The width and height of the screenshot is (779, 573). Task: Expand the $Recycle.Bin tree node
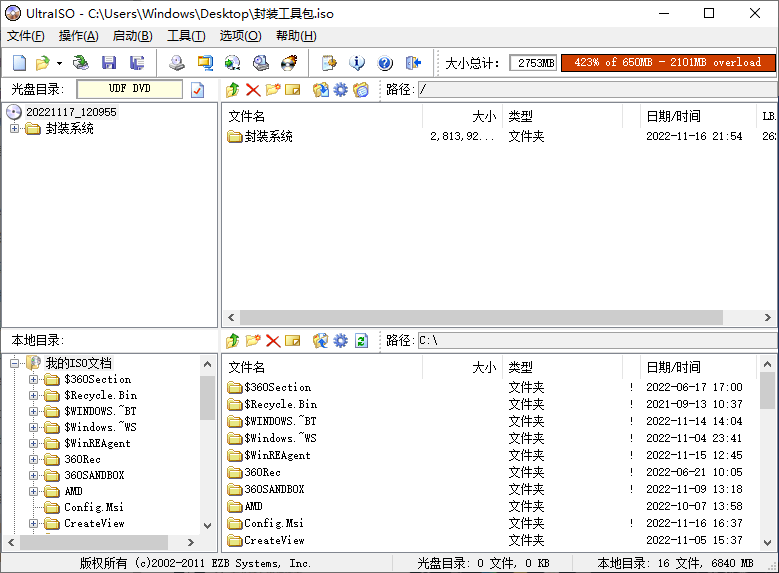click(33, 396)
